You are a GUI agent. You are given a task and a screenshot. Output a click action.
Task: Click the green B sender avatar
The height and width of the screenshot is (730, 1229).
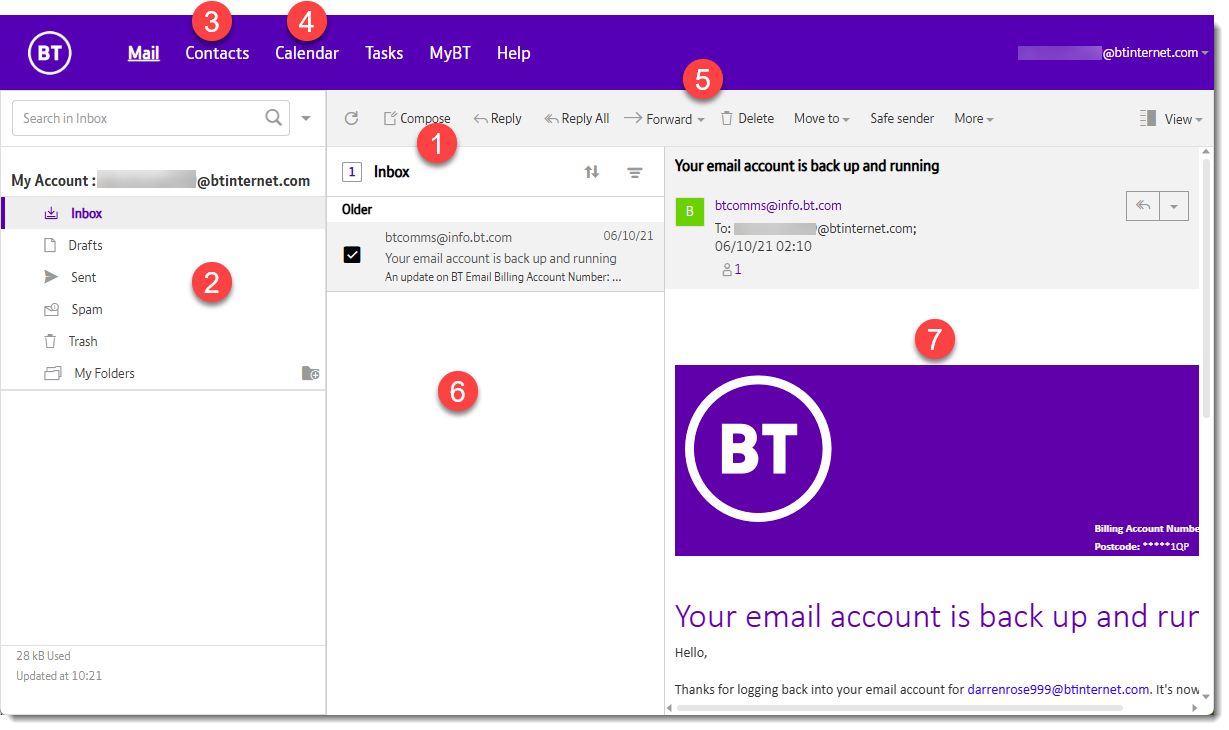tap(689, 211)
